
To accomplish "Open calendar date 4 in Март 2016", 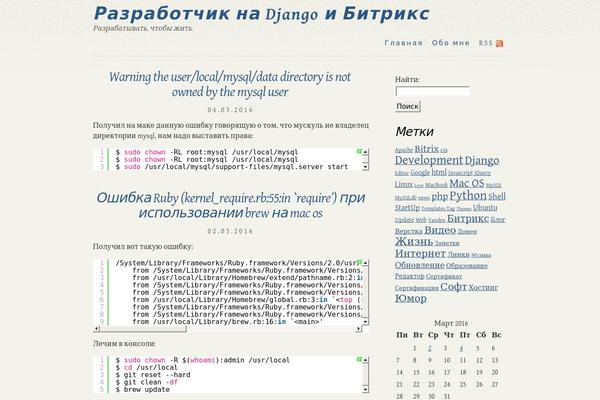I will click(x=461, y=348).
